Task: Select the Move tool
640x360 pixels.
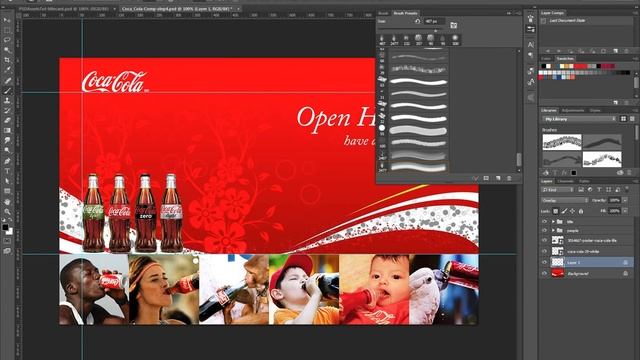Action: [x=7, y=20]
